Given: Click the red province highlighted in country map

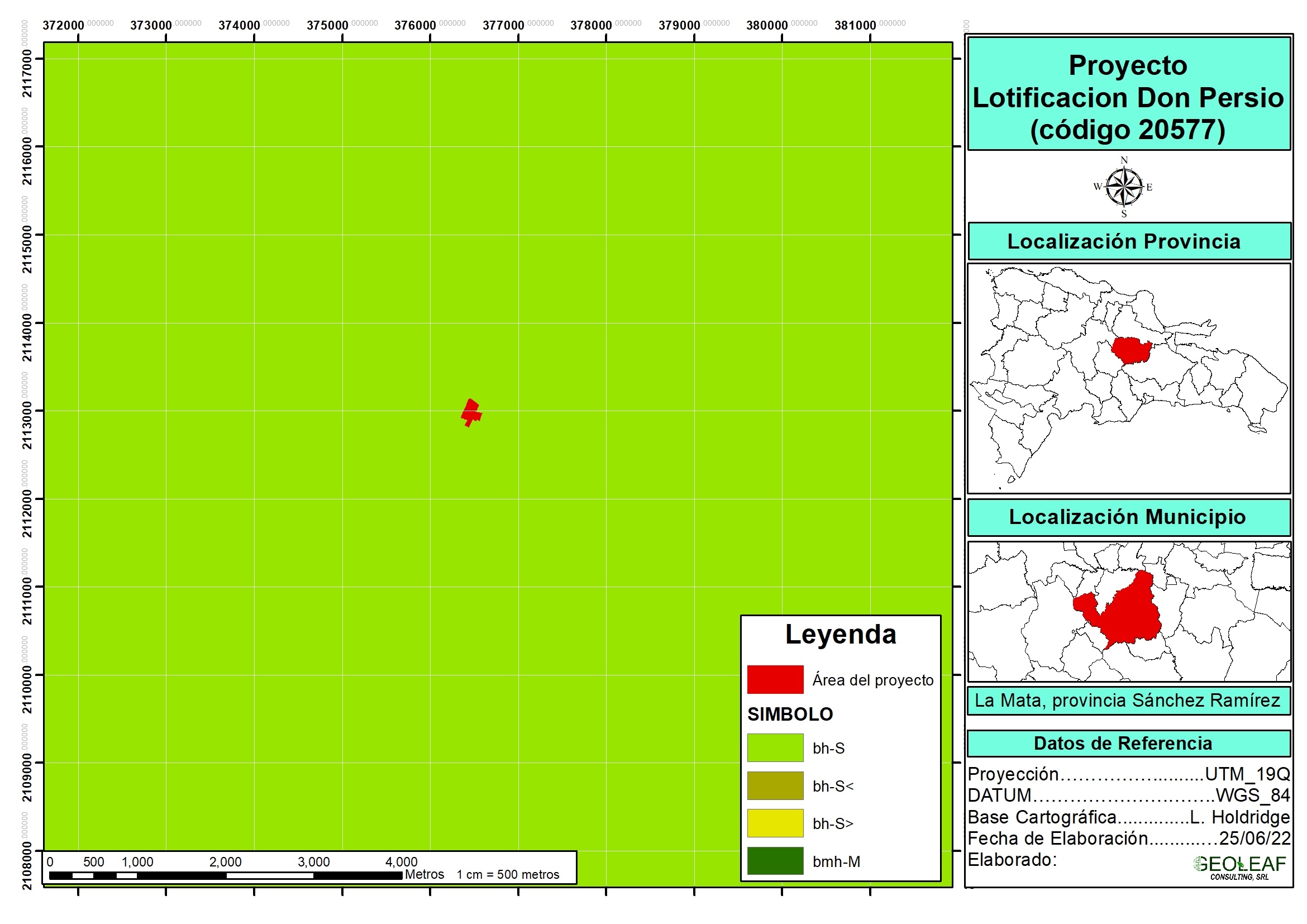Looking at the screenshot, I should pyautogui.click(x=1130, y=350).
